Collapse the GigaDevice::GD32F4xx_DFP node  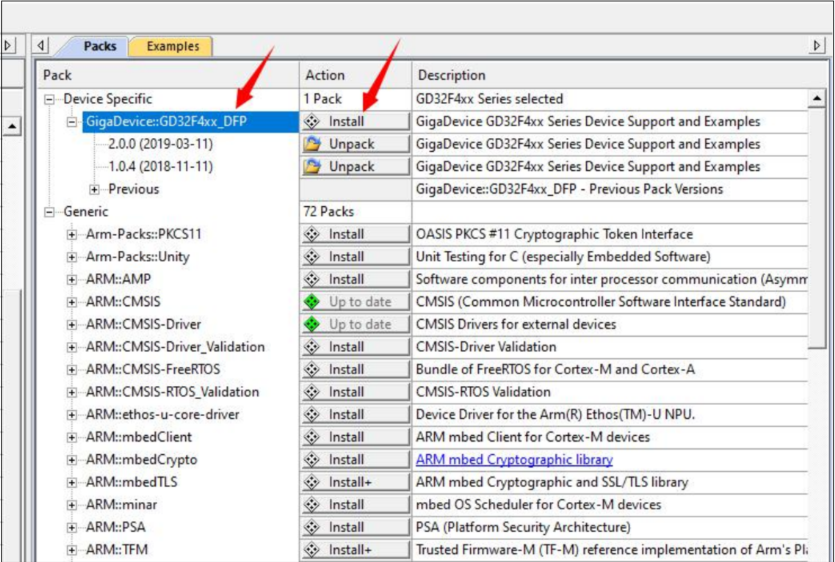click(x=71, y=122)
